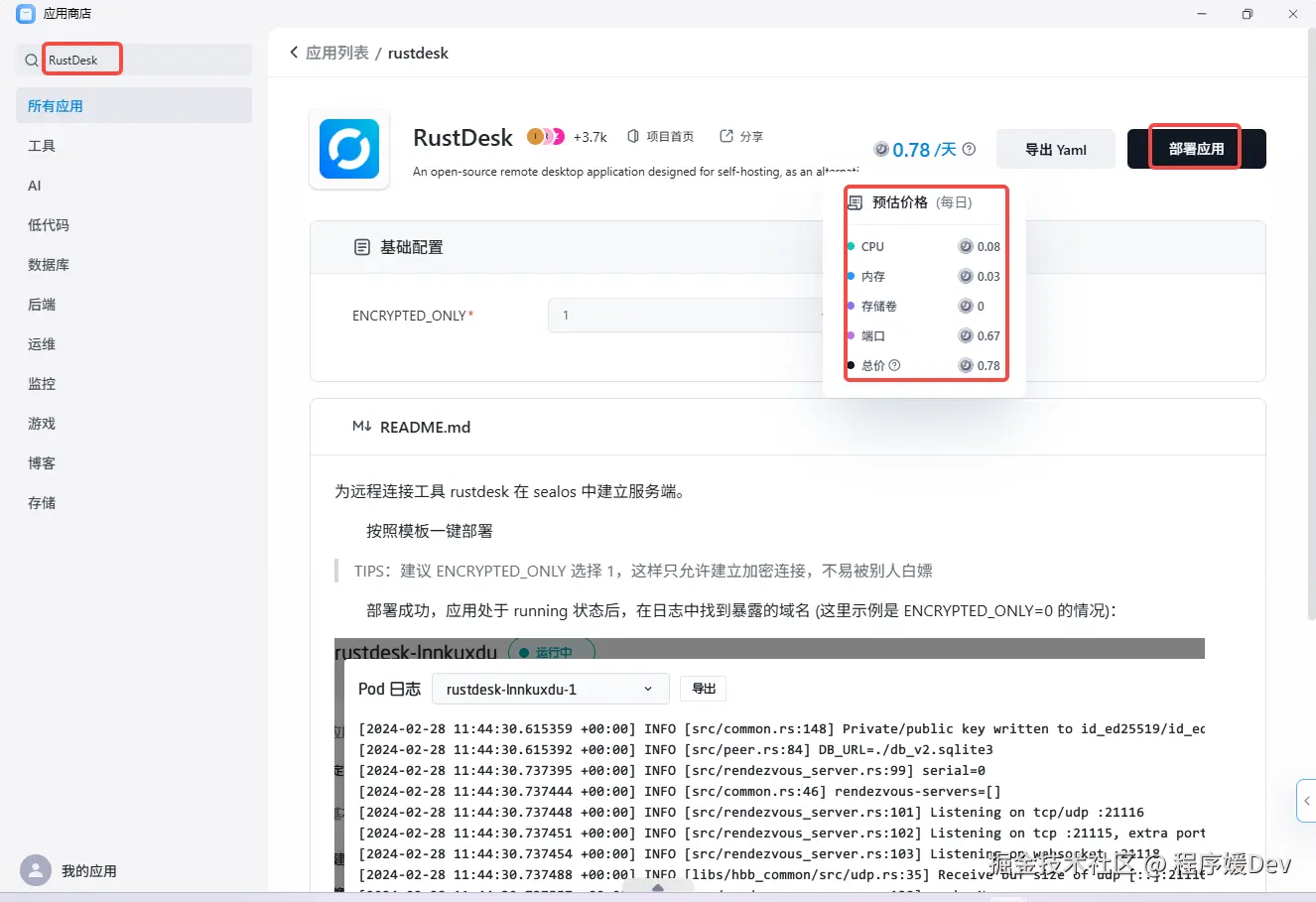The image size is (1316, 902).
Task: Click the 存储卷 price row
Action: coord(925,306)
